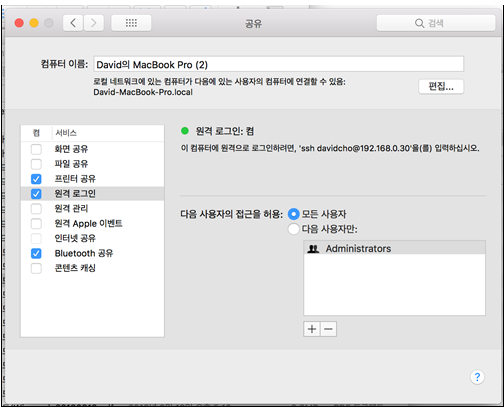Click the 검색 search field

point(436,23)
